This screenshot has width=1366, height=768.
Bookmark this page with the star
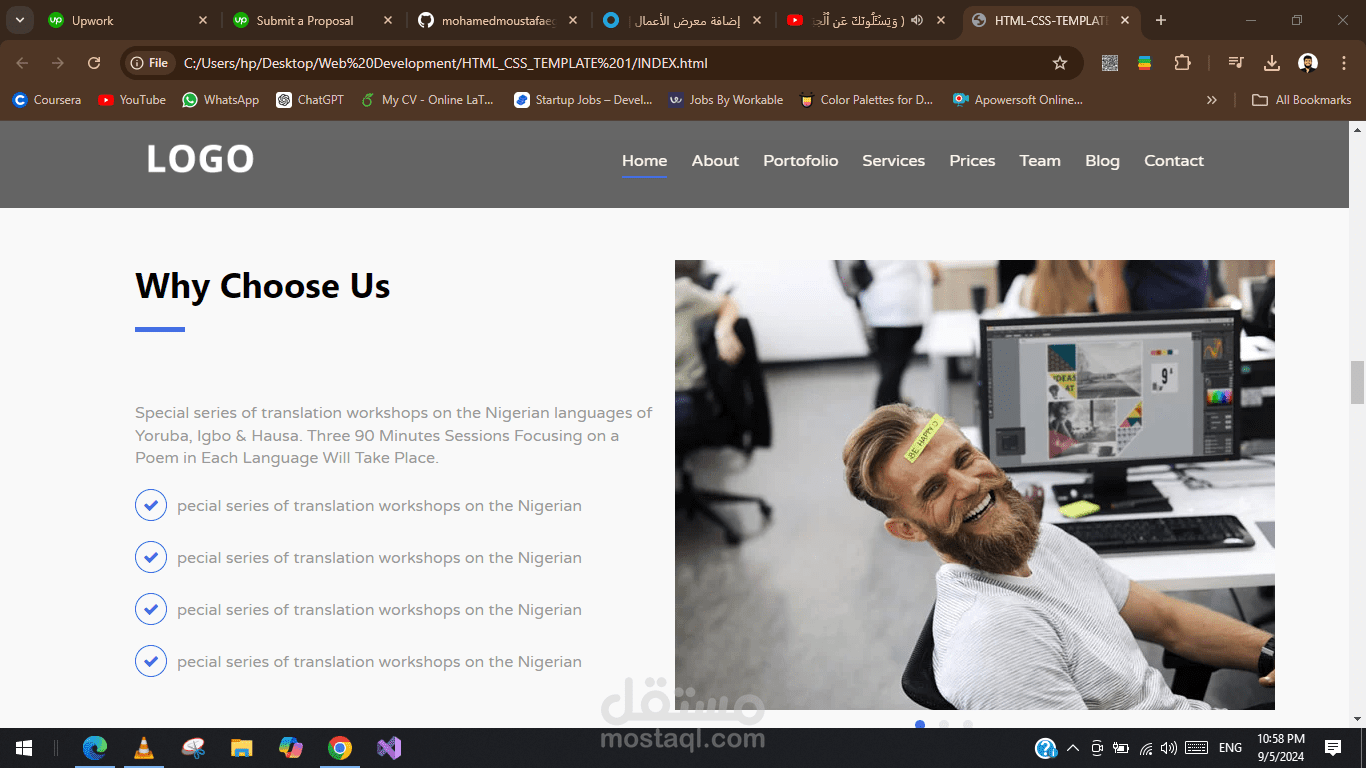(1060, 63)
